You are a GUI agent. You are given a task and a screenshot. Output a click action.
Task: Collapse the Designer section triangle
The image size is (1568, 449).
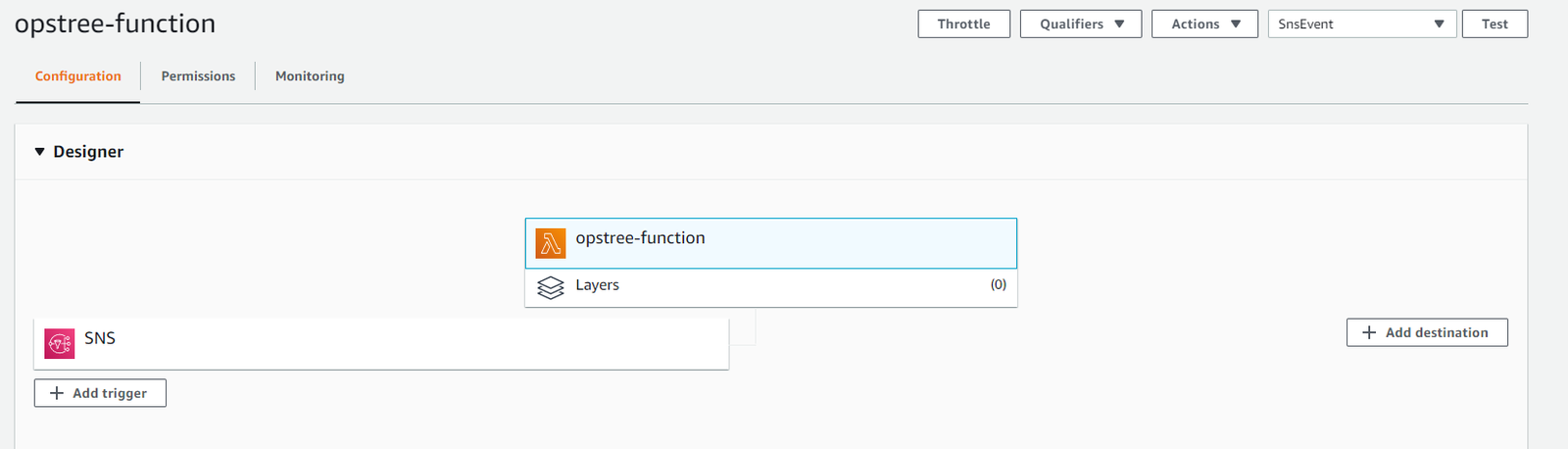(40, 152)
